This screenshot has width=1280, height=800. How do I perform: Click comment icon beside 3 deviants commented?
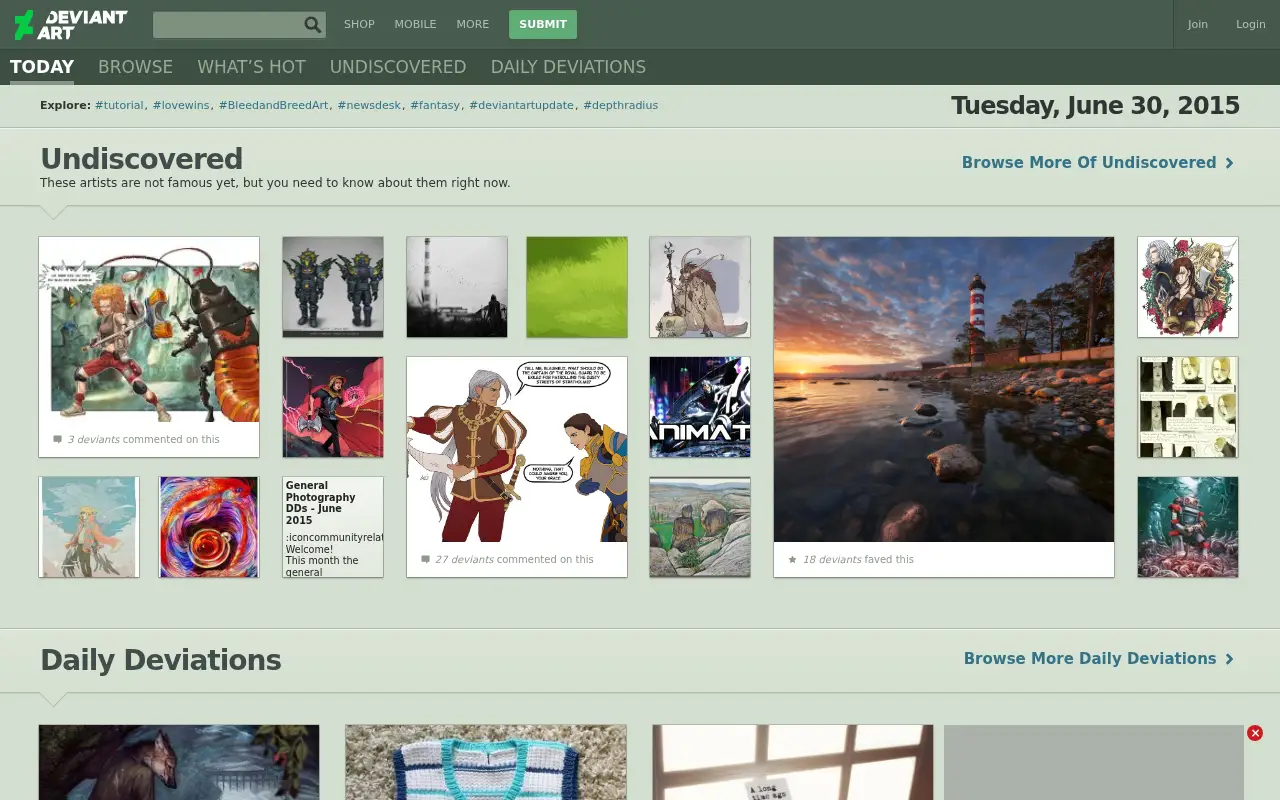click(x=57, y=440)
